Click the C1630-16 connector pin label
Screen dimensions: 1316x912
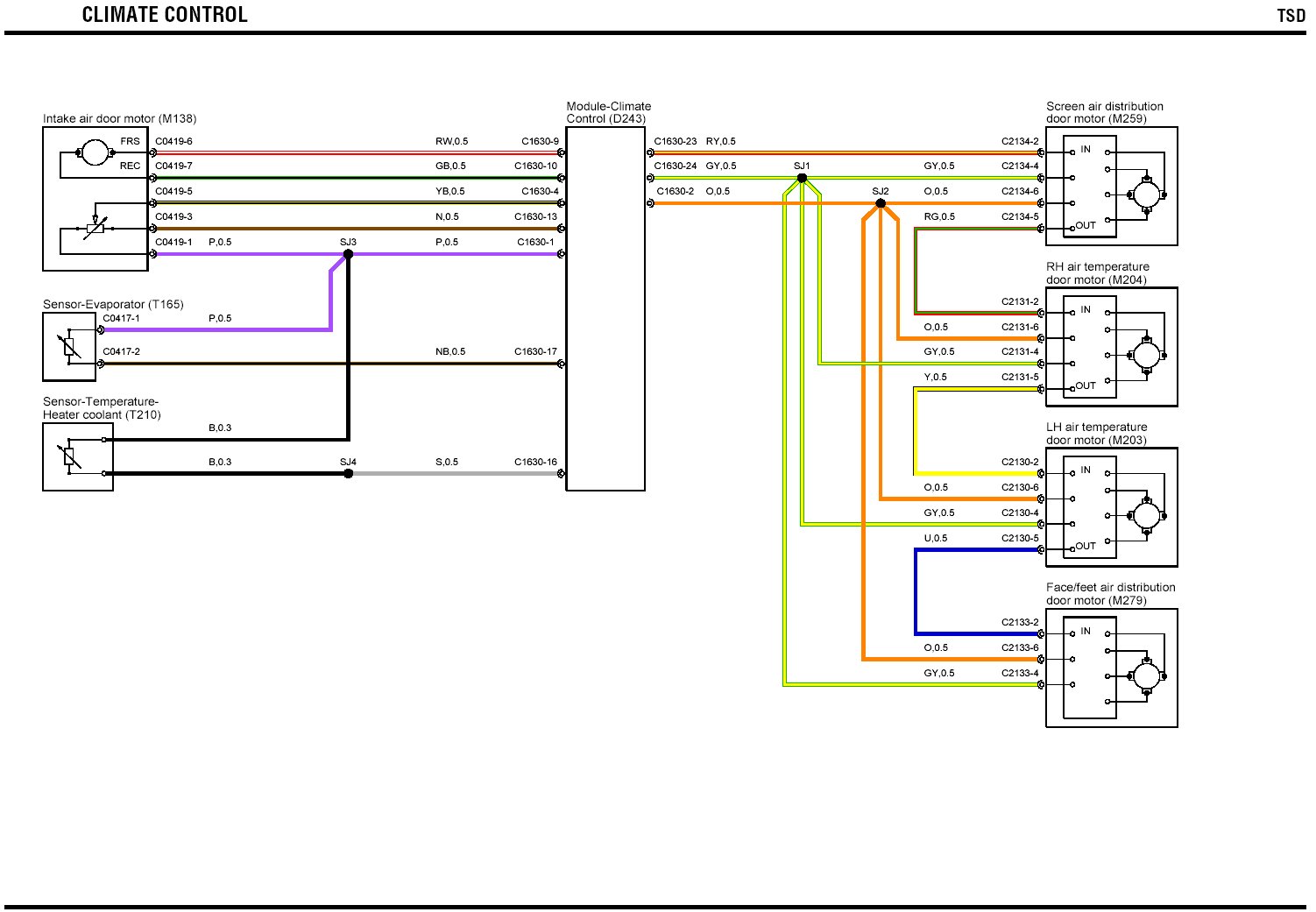coord(535,462)
